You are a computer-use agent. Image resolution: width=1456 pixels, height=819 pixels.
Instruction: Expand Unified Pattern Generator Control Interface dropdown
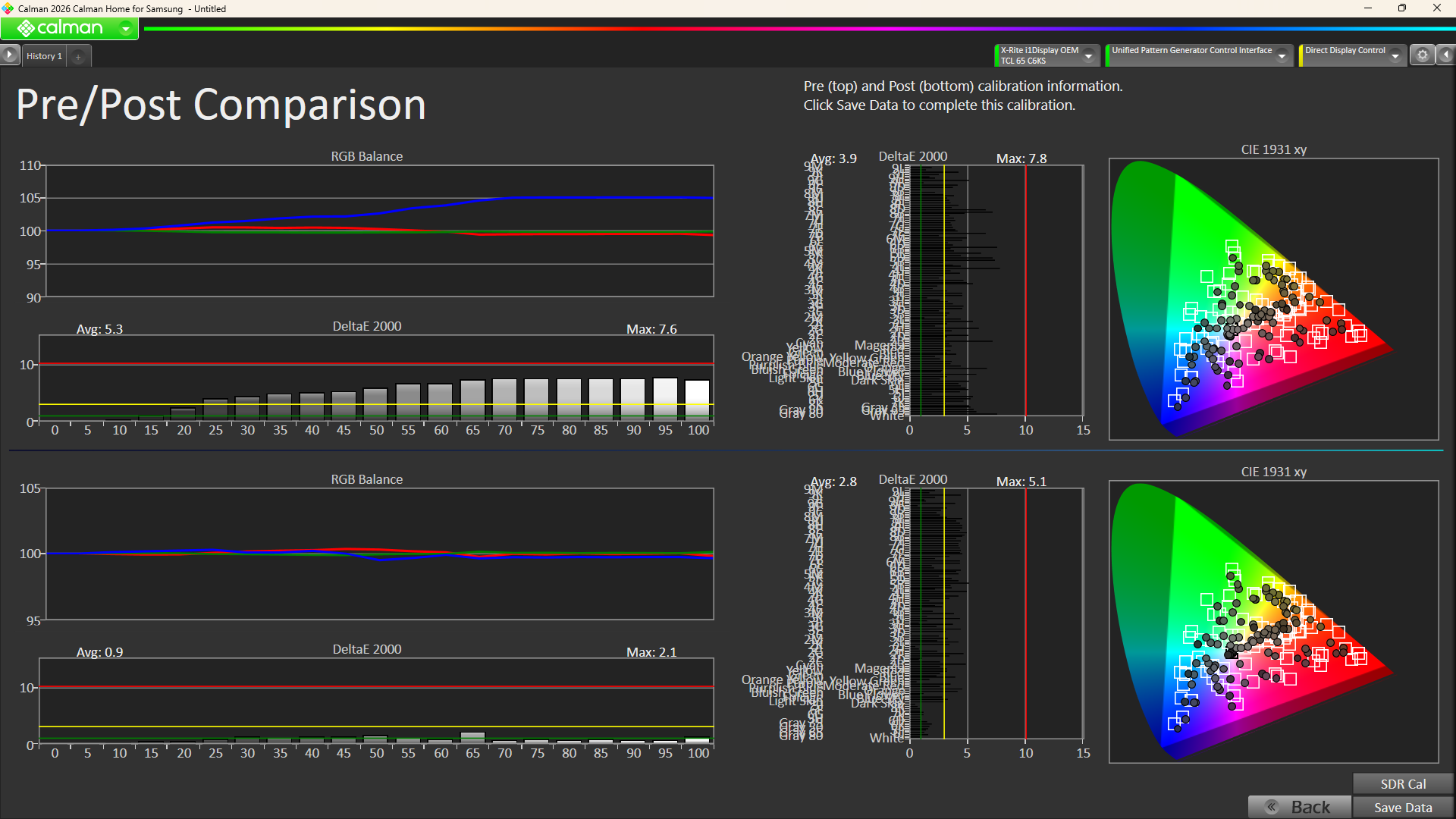1282,55
